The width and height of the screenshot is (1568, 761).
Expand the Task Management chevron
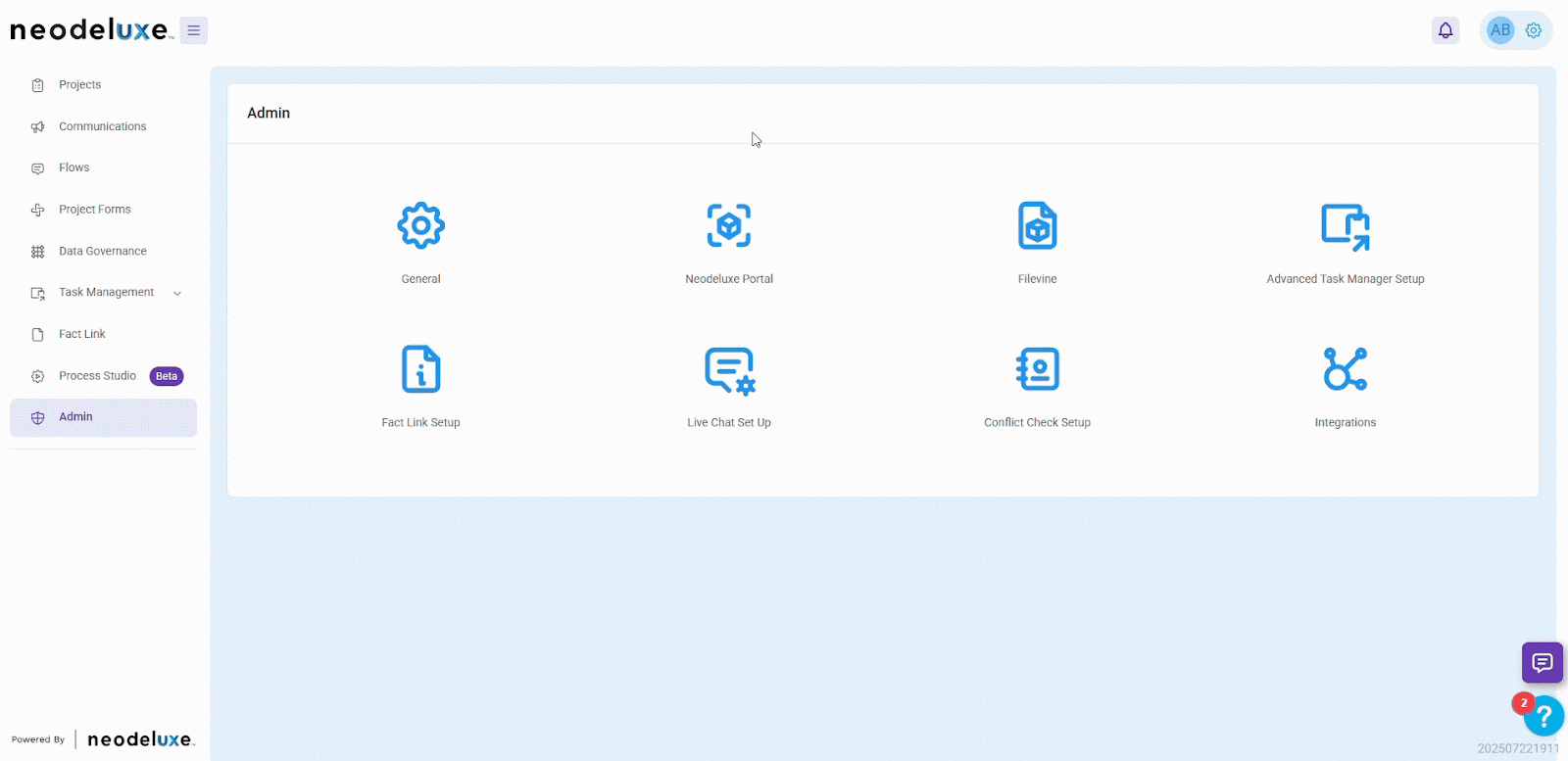click(x=177, y=293)
